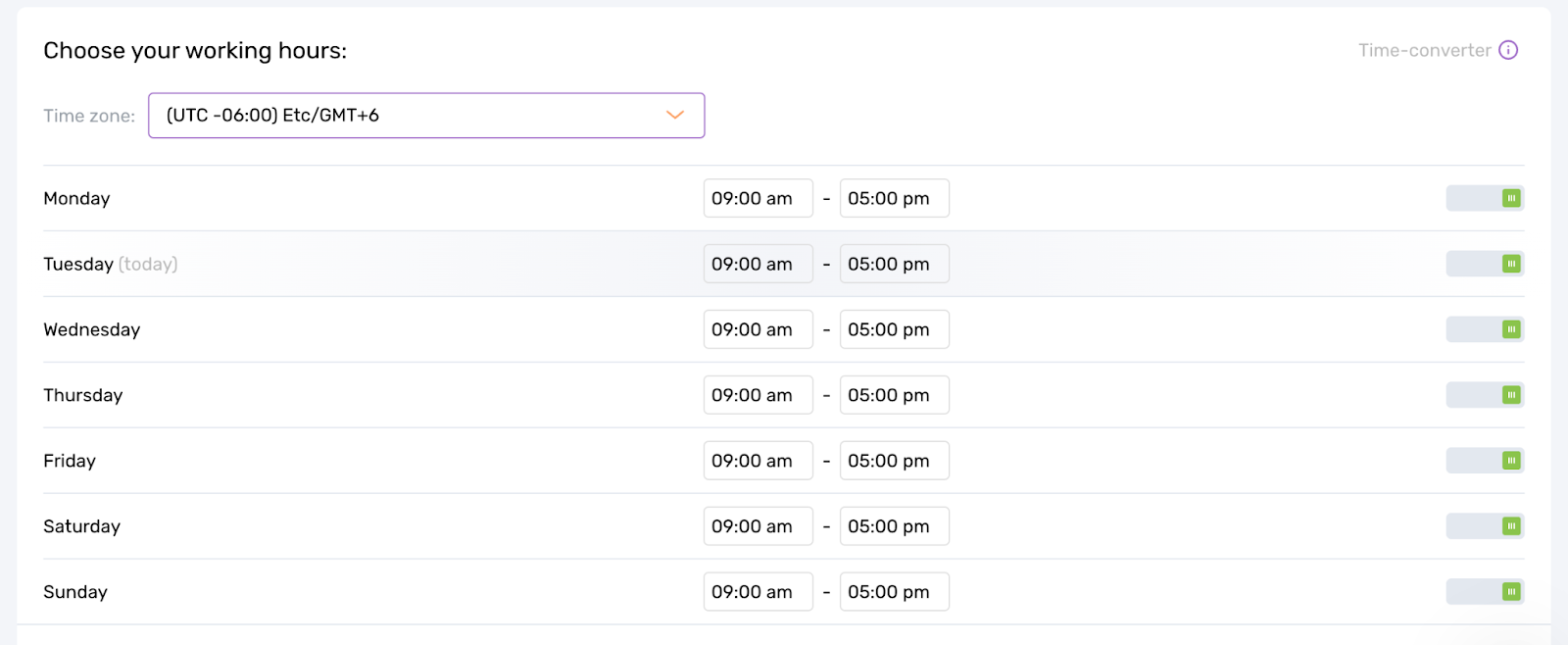Change Saturday start time field
Viewport: 1568px width, 645px height.
[759, 526]
